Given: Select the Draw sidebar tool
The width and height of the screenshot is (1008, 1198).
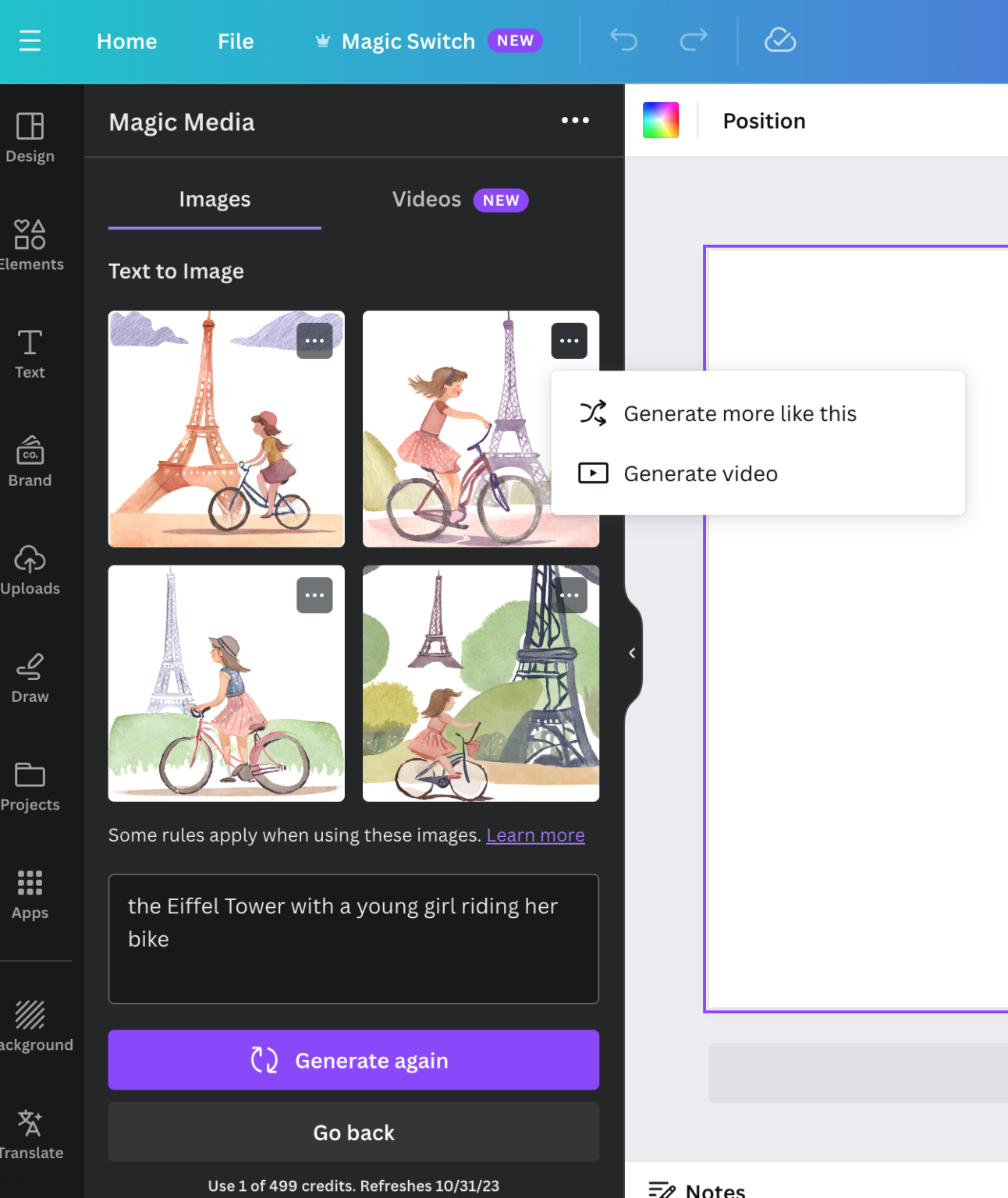Looking at the screenshot, I should pos(30,678).
